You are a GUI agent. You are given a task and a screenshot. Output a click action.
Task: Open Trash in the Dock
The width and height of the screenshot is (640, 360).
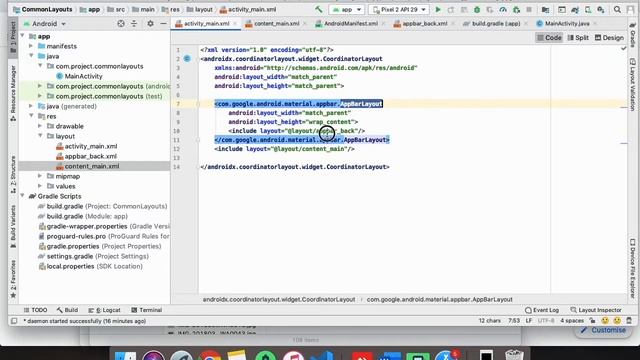pos(514,354)
